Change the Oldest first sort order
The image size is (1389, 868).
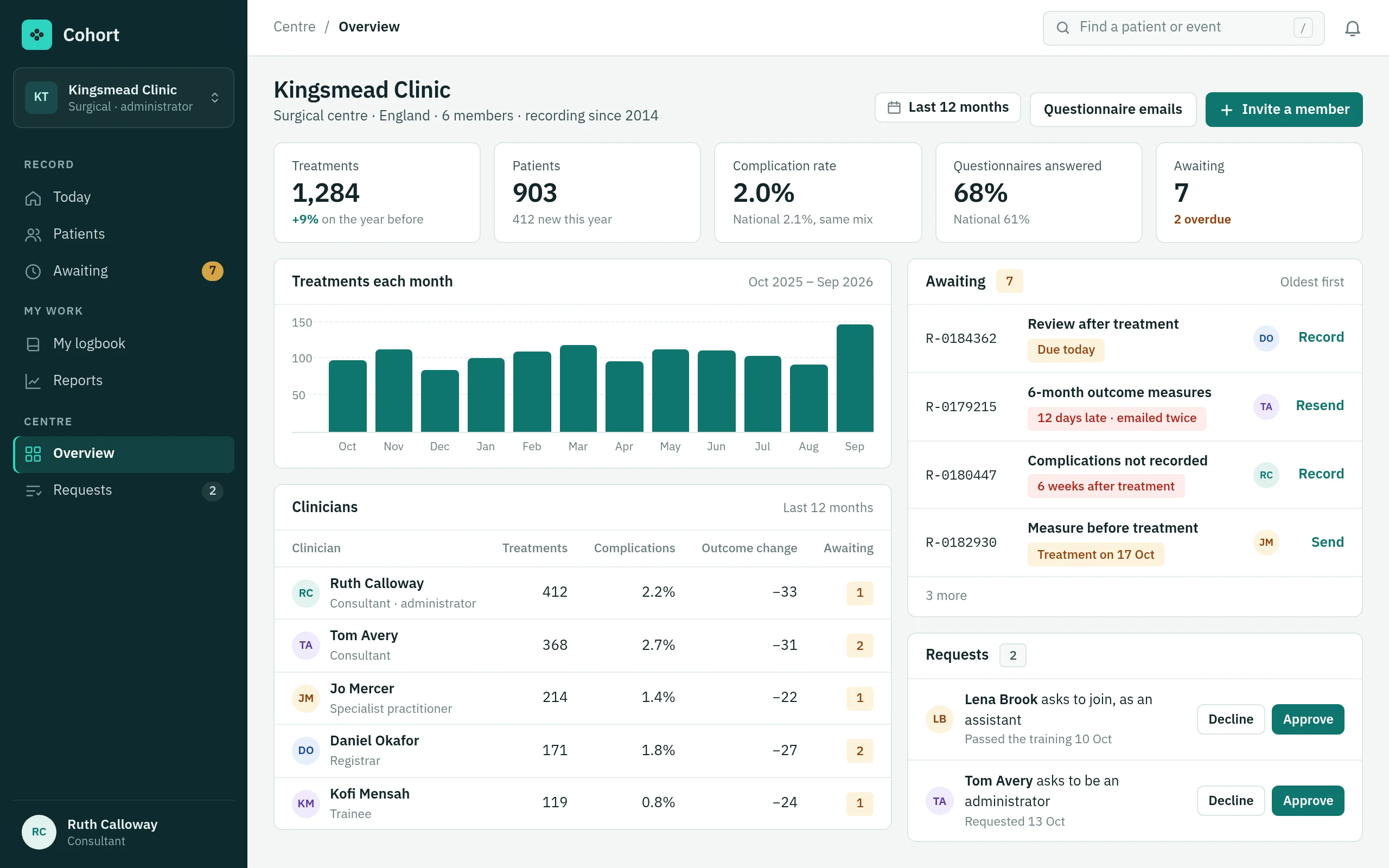point(1311,282)
